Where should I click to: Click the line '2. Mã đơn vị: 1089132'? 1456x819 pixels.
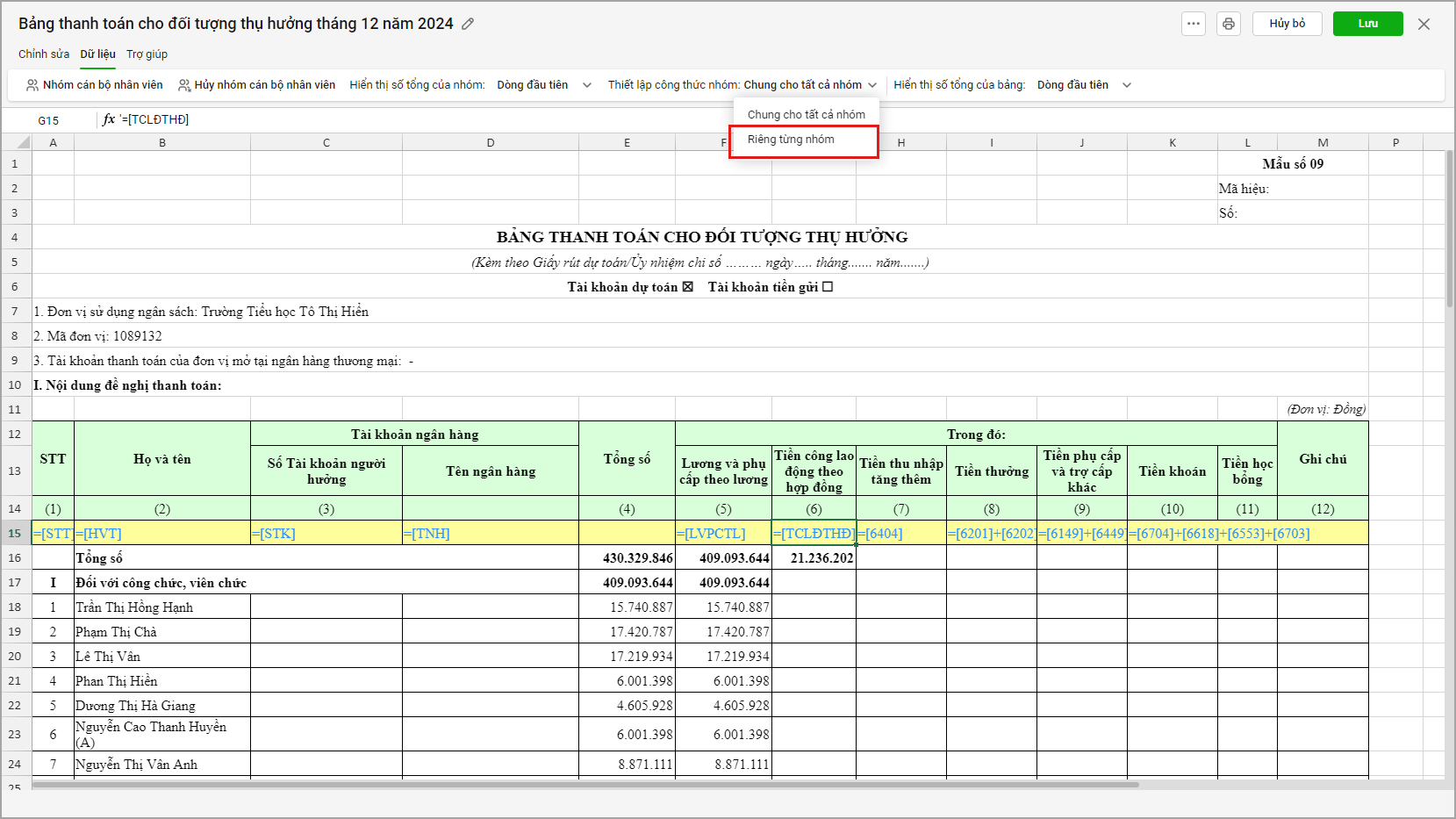tap(97, 336)
